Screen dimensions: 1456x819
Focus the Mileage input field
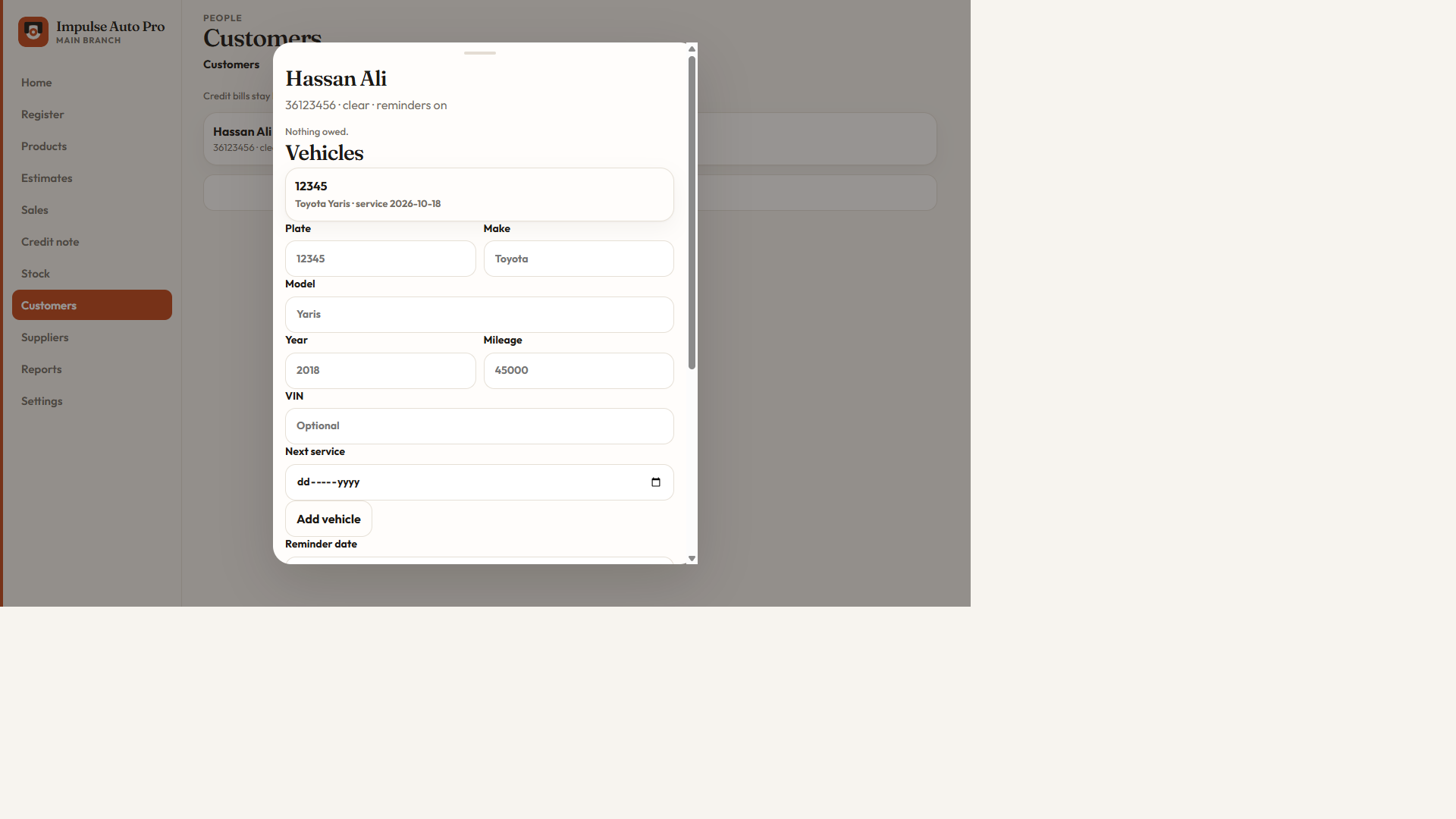click(579, 371)
